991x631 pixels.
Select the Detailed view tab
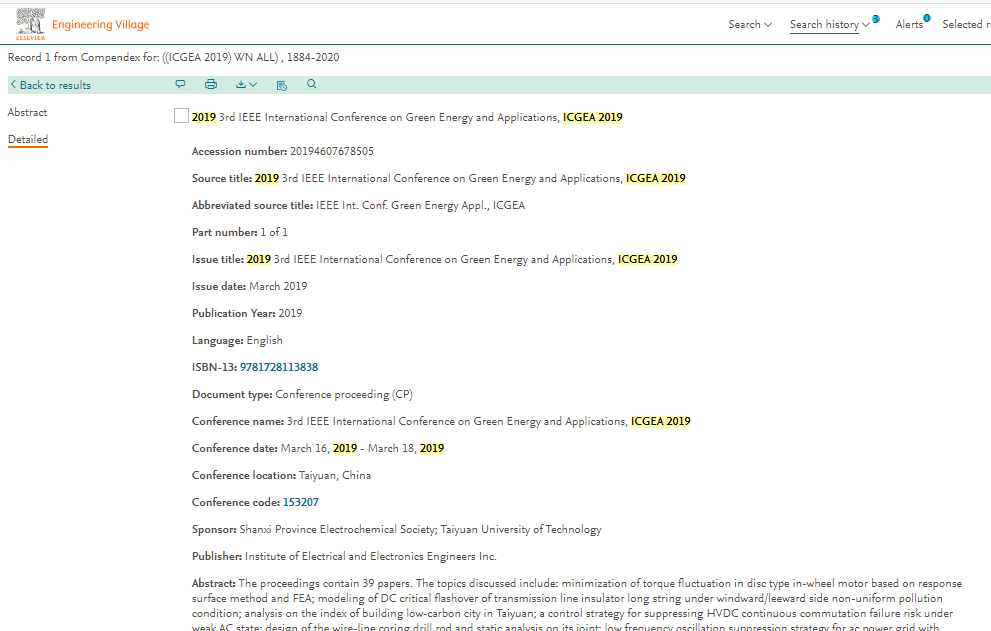[x=28, y=139]
